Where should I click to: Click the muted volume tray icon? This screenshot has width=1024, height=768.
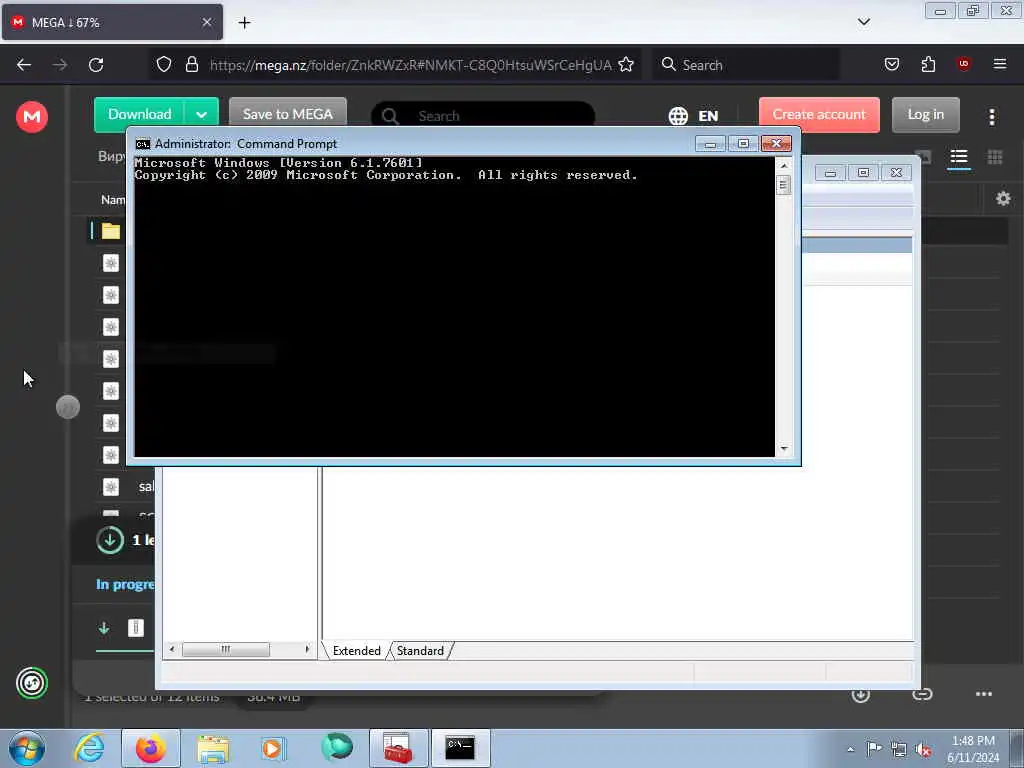point(923,750)
